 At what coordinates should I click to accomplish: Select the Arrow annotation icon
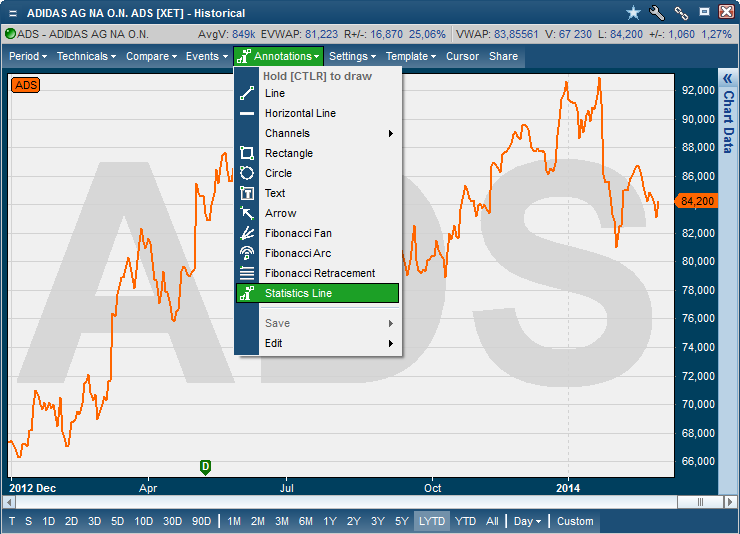(247, 213)
